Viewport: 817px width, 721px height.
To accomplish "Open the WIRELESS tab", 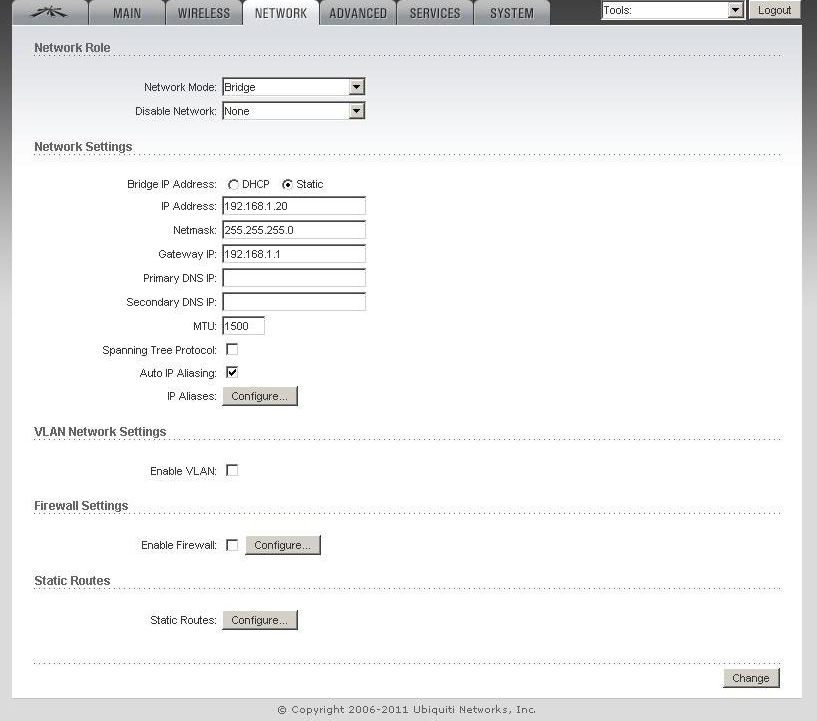I will click(x=204, y=13).
